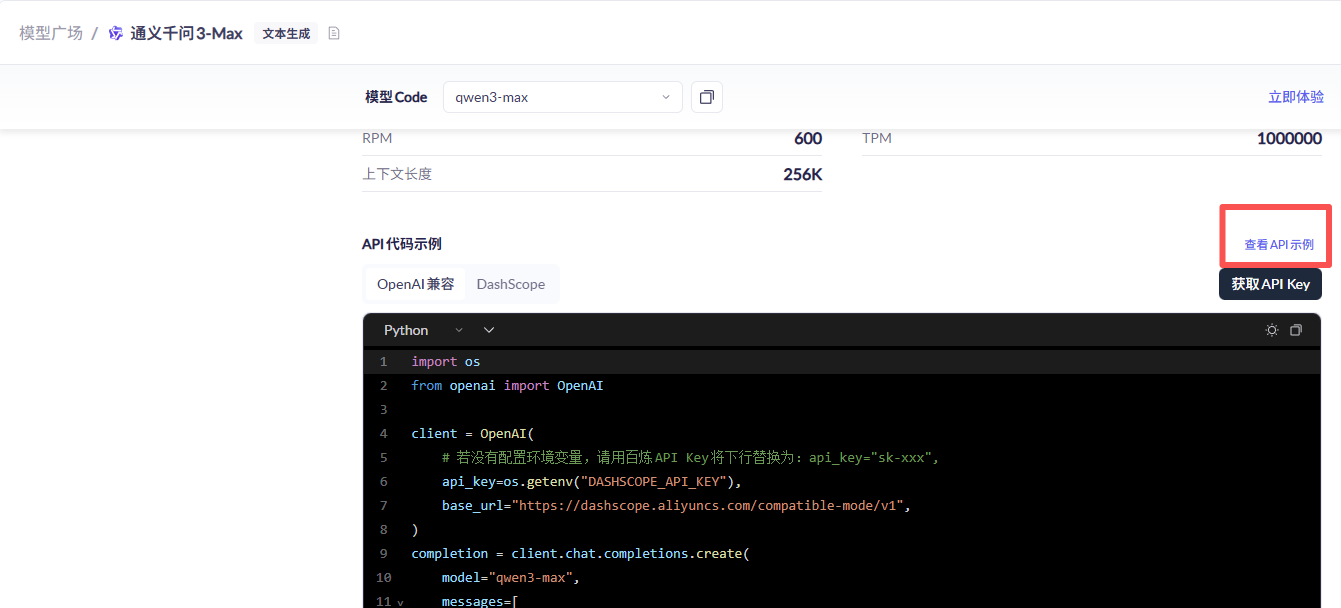Viewport: 1341px width, 608px height.
Task: Click the 模型 Code label
Action: 396,97
